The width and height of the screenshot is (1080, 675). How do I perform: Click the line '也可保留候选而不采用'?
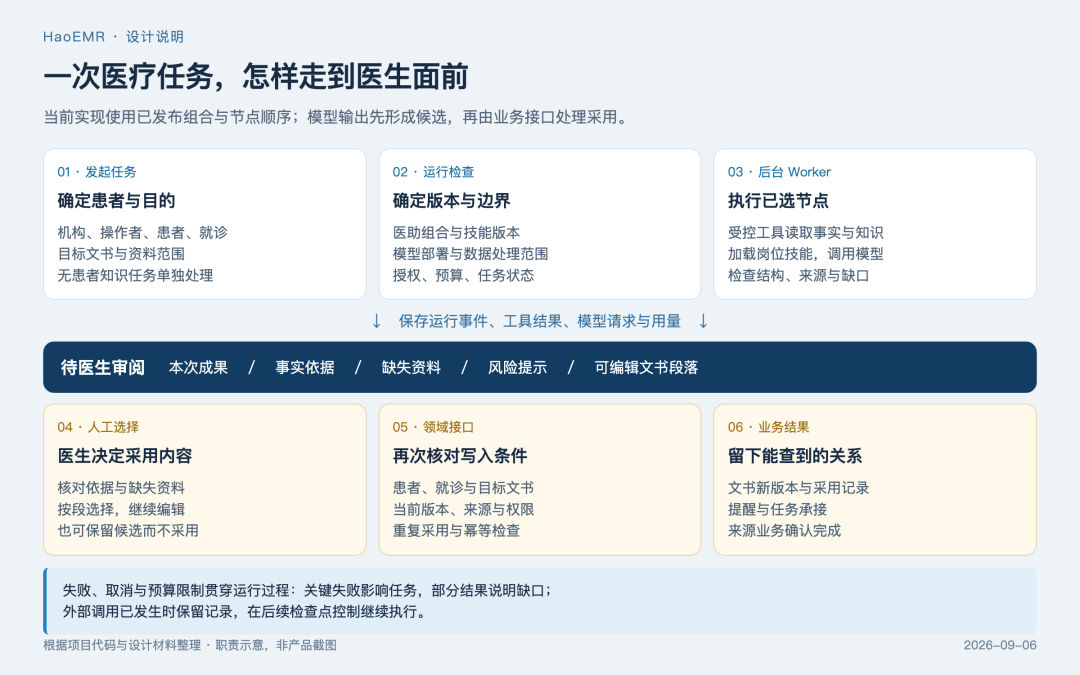point(128,530)
